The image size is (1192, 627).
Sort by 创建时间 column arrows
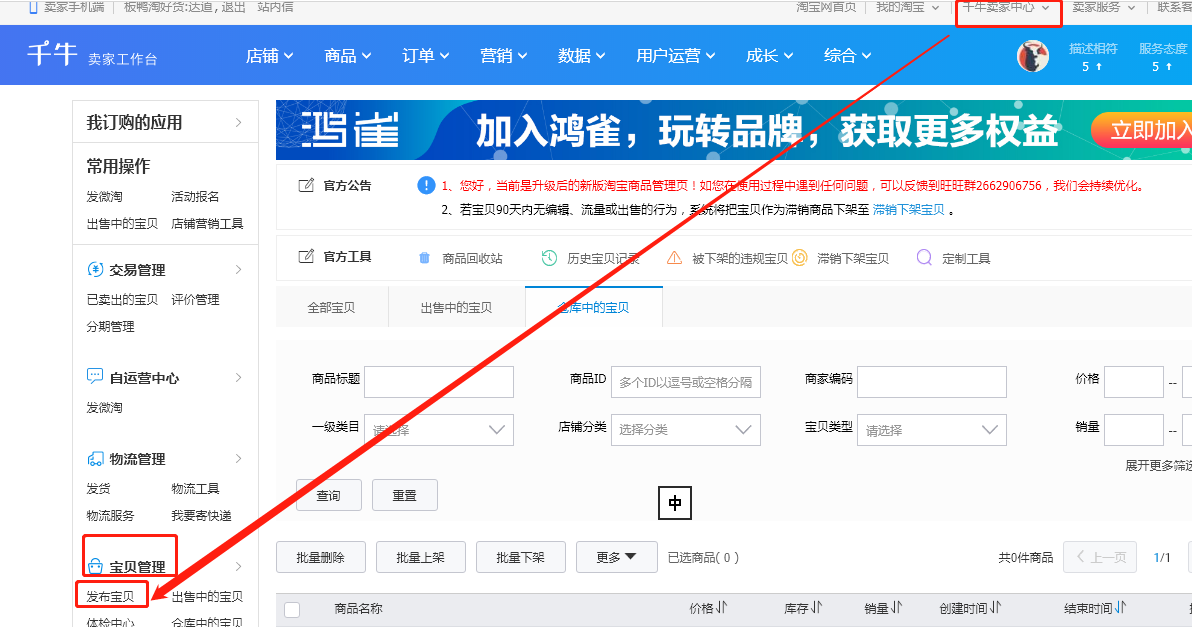coord(996,608)
